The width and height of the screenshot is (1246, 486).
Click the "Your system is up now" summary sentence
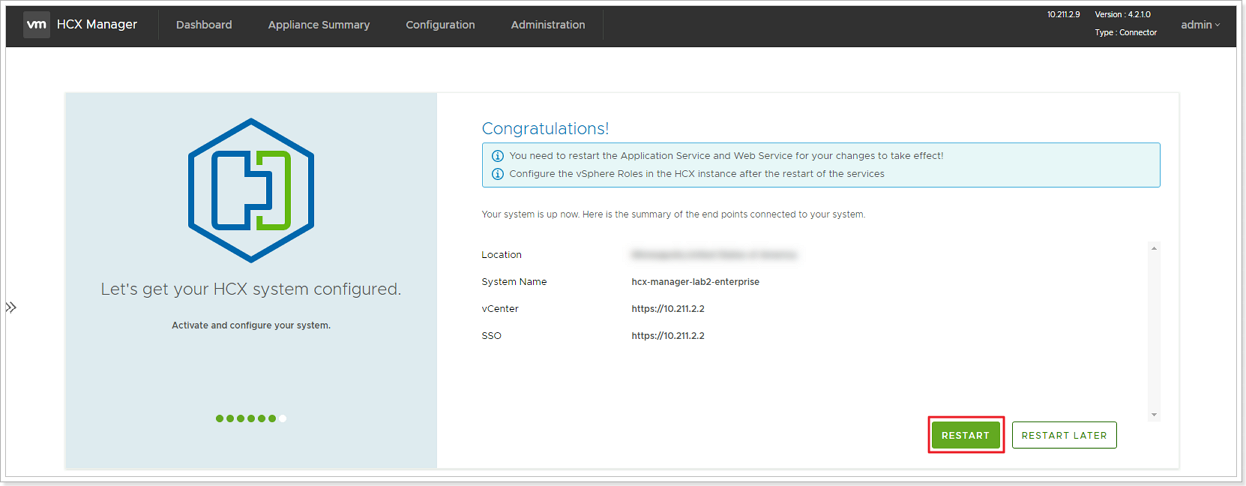pyautogui.click(x=673, y=214)
